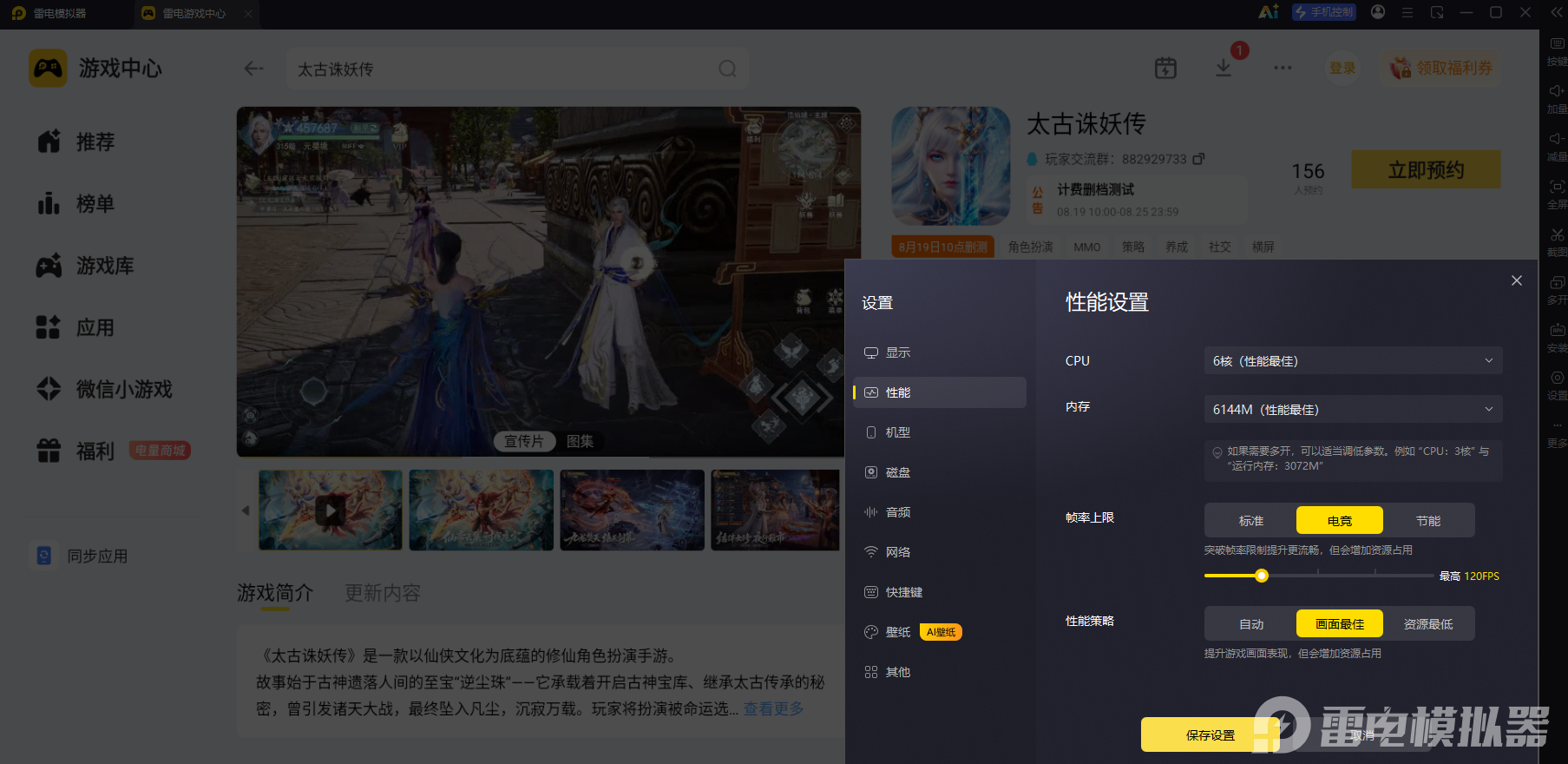Expand the 内存 memory dropdown

(x=1353, y=410)
